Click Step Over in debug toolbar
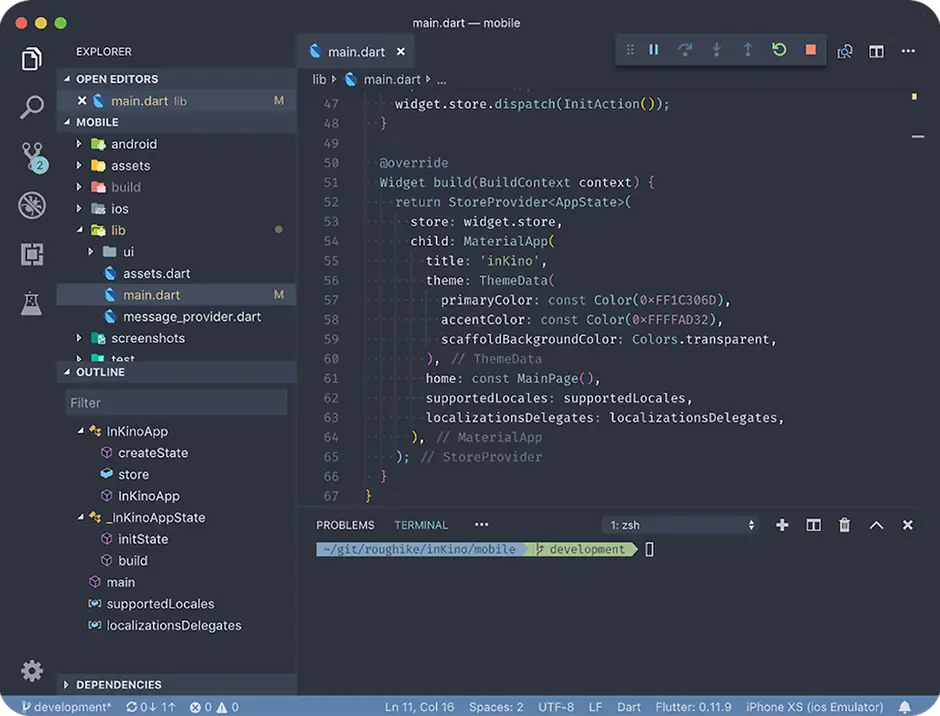Screen dimensions: 940x716 685,50
